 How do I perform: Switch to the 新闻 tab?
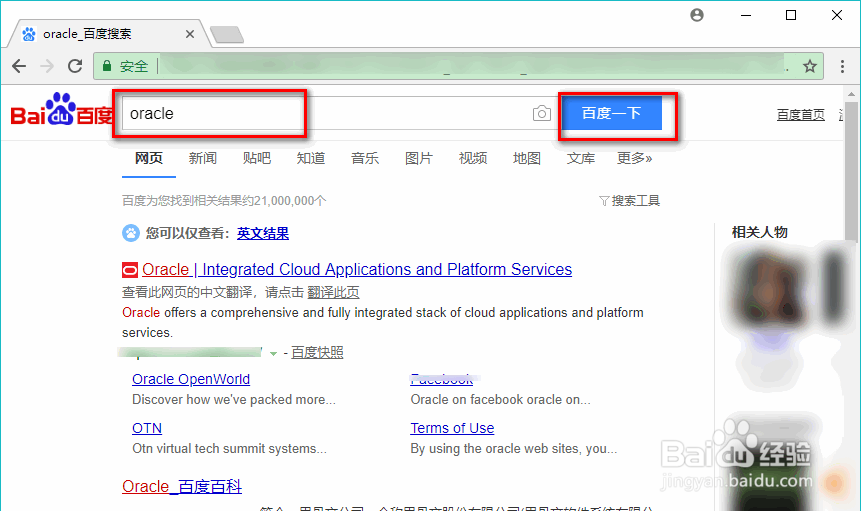[x=203, y=158]
